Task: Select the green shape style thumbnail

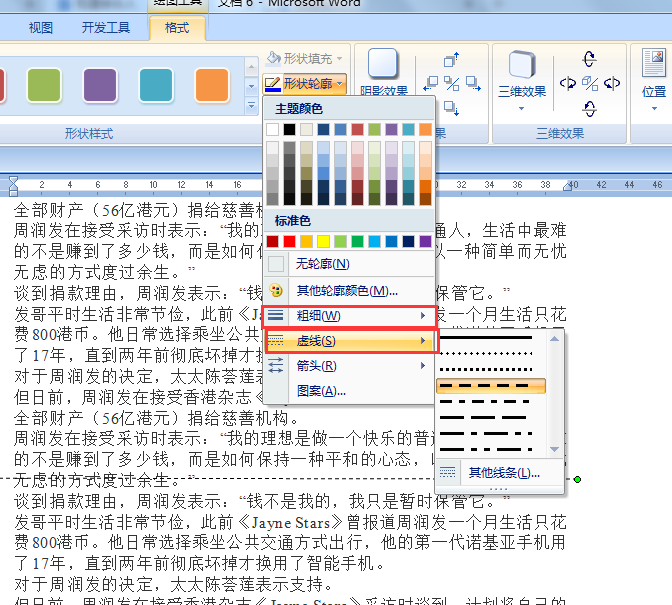Action: click(x=44, y=86)
